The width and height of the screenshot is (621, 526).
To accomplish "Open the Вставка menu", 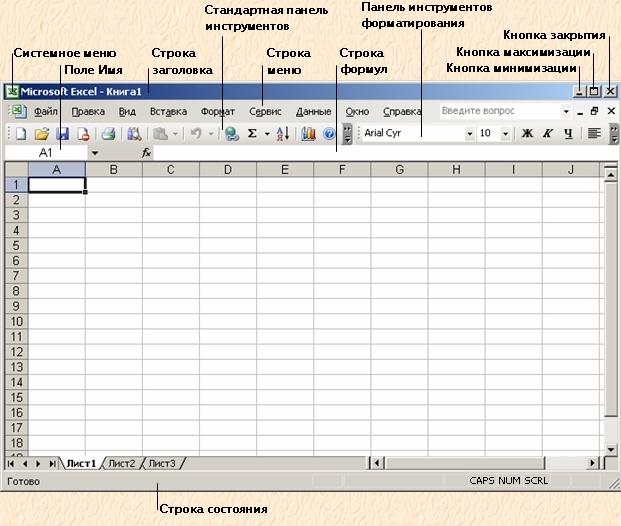I will pos(168,112).
